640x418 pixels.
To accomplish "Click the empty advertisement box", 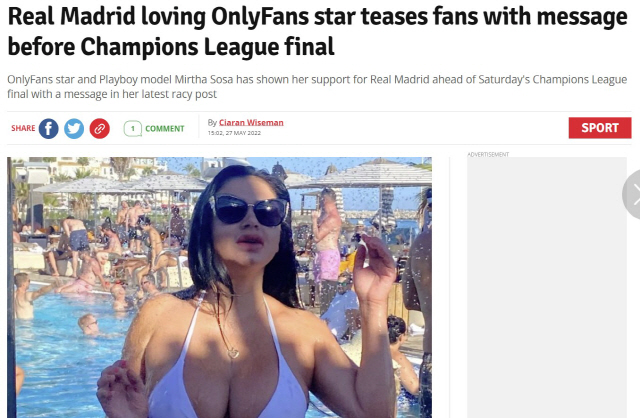I will tap(547, 287).
